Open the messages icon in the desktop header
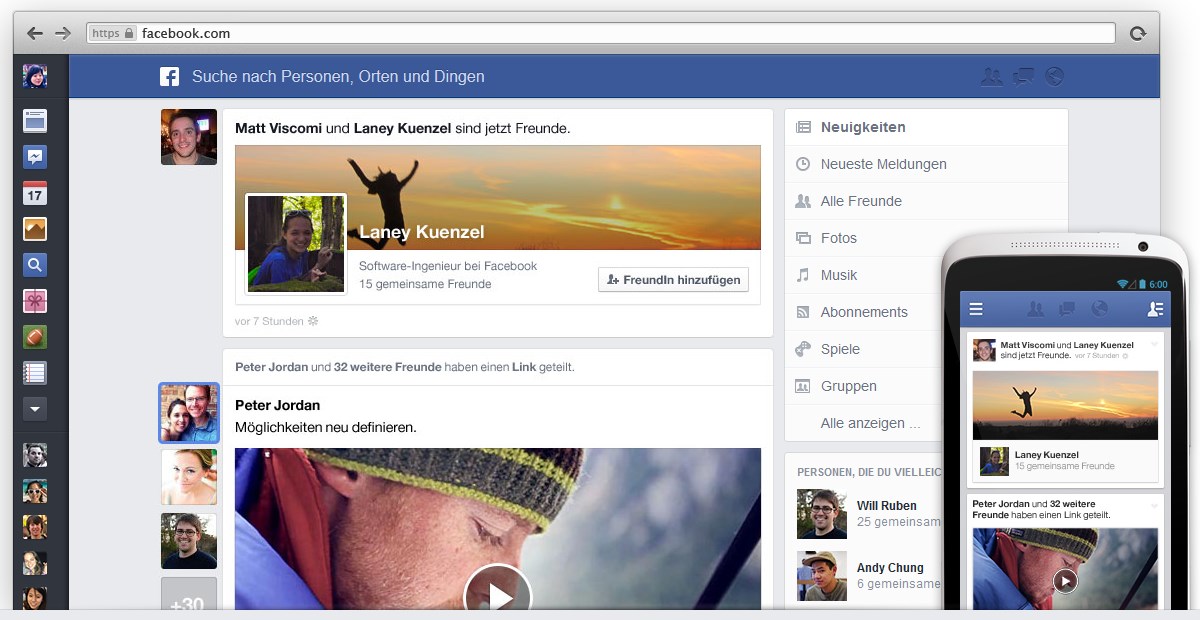 pyautogui.click(x=1023, y=77)
